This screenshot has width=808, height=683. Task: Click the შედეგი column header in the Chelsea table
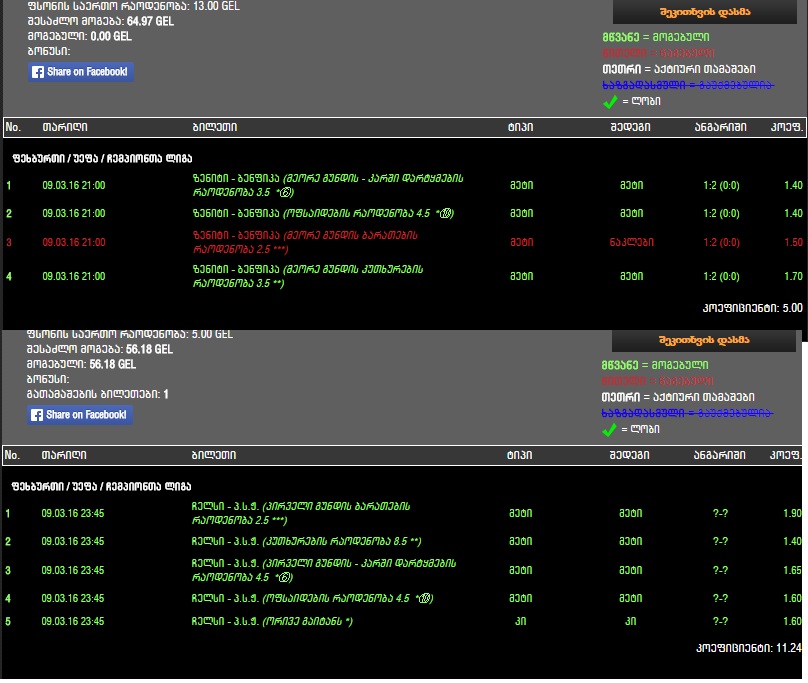pyautogui.click(x=630, y=455)
